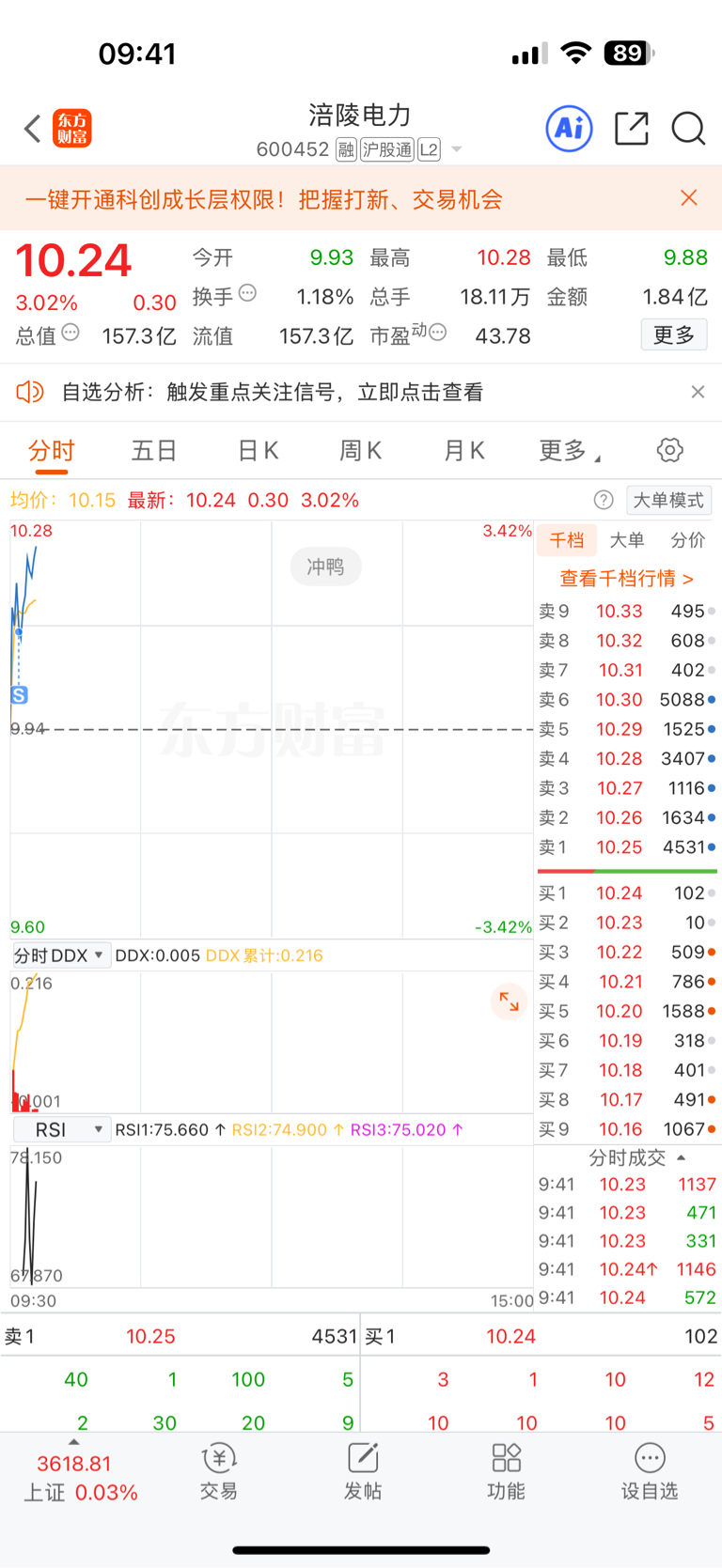Close the 科创成长层 promotion banner
This screenshot has width=722, height=1568.
(x=689, y=197)
